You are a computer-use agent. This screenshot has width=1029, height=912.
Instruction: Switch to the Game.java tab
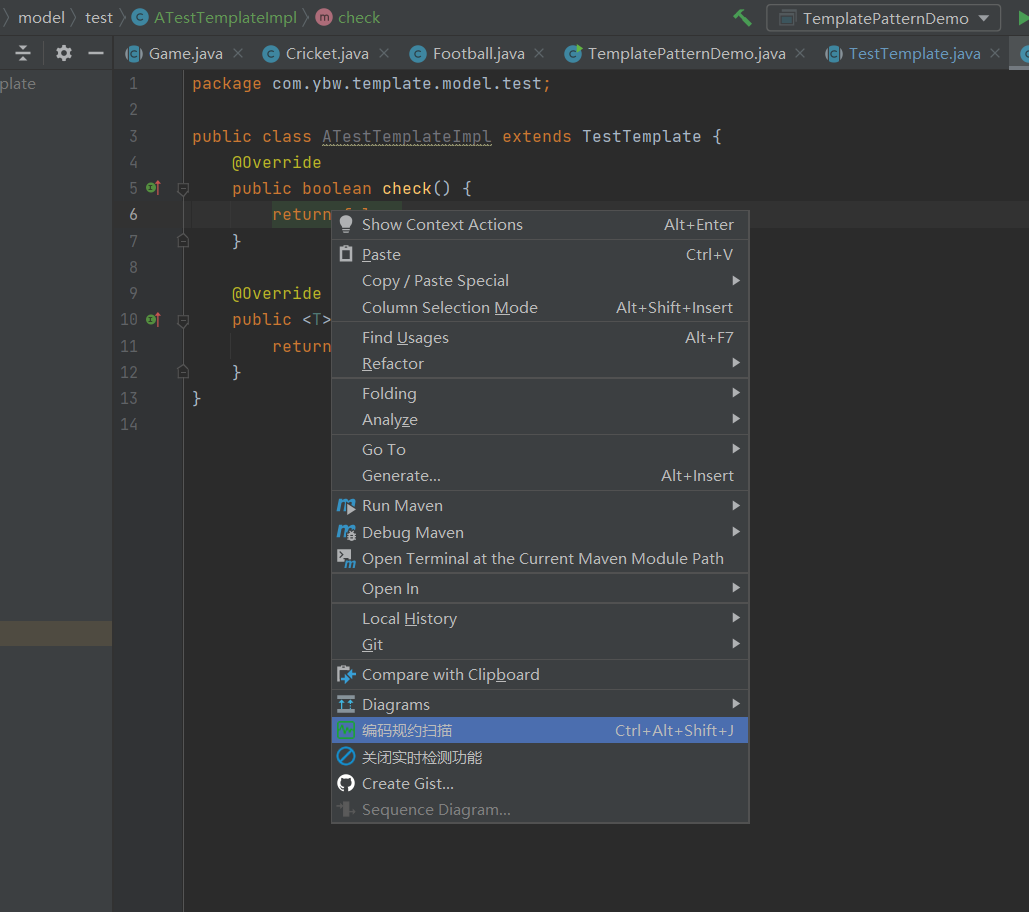186,54
